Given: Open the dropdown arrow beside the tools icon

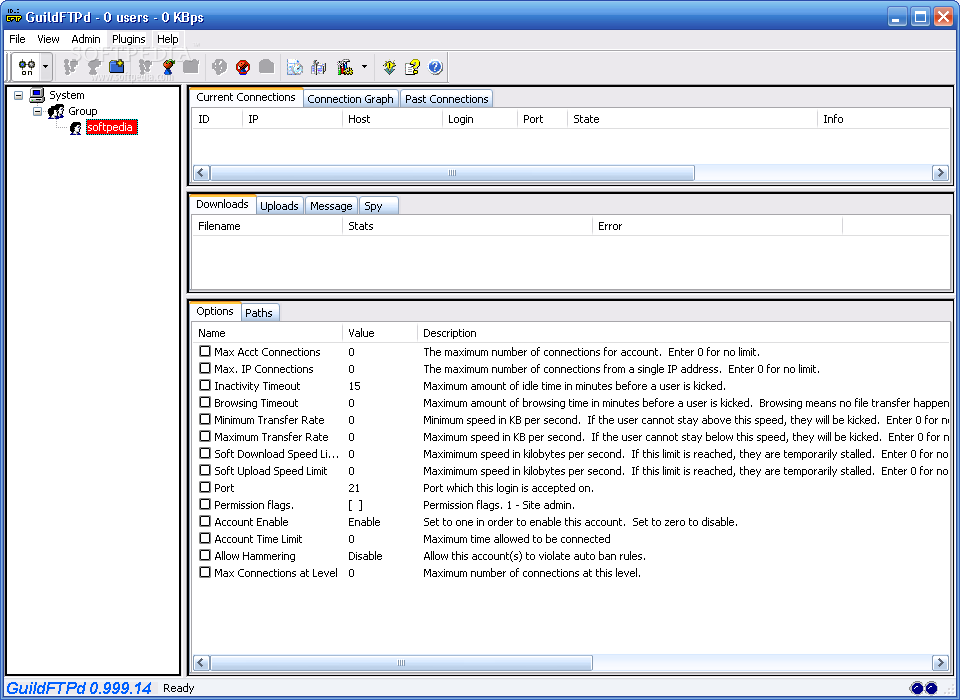Looking at the screenshot, I should tap(364, 67).
